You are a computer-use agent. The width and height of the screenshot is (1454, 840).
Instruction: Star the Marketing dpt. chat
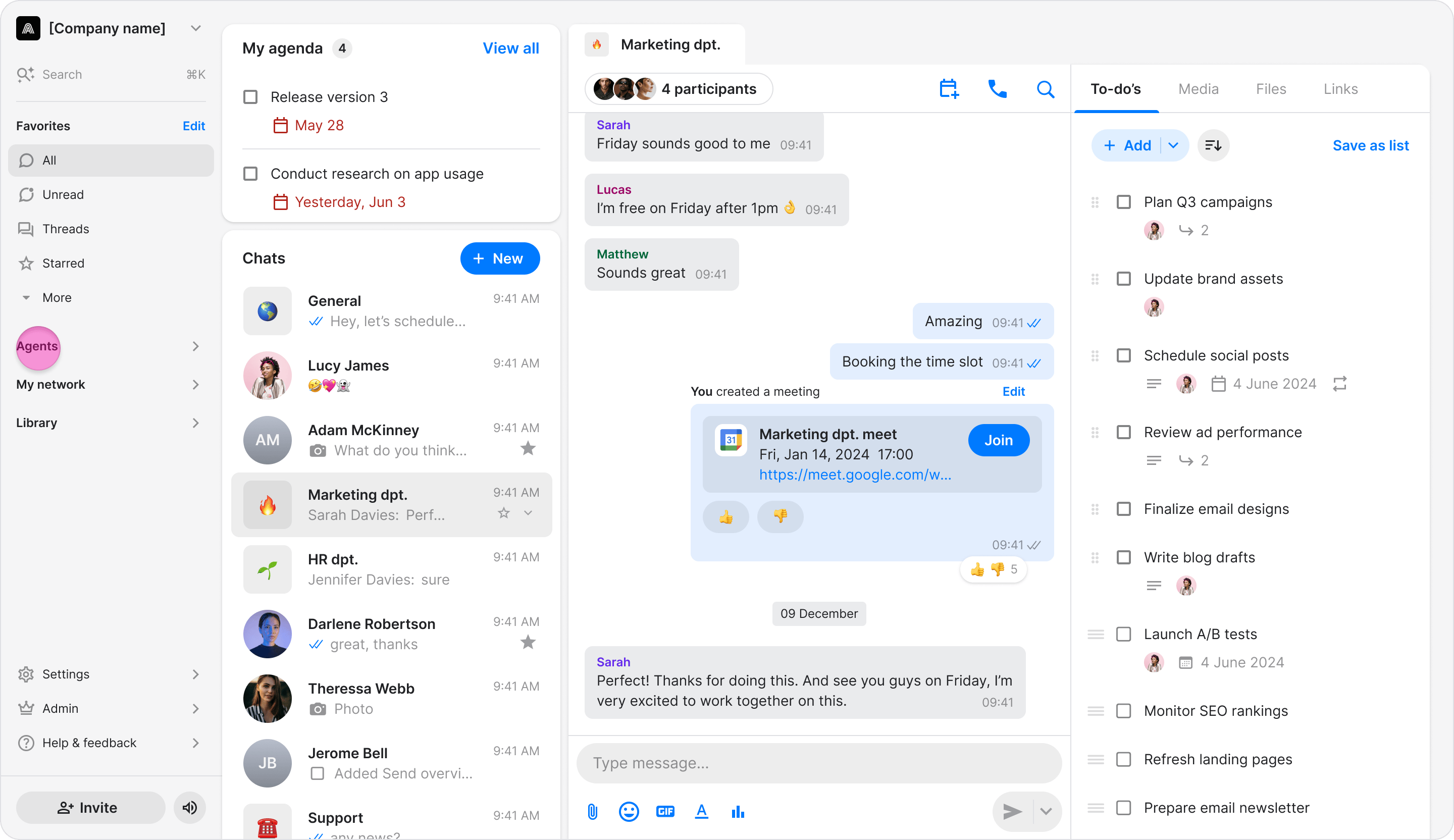pos(504,513)
